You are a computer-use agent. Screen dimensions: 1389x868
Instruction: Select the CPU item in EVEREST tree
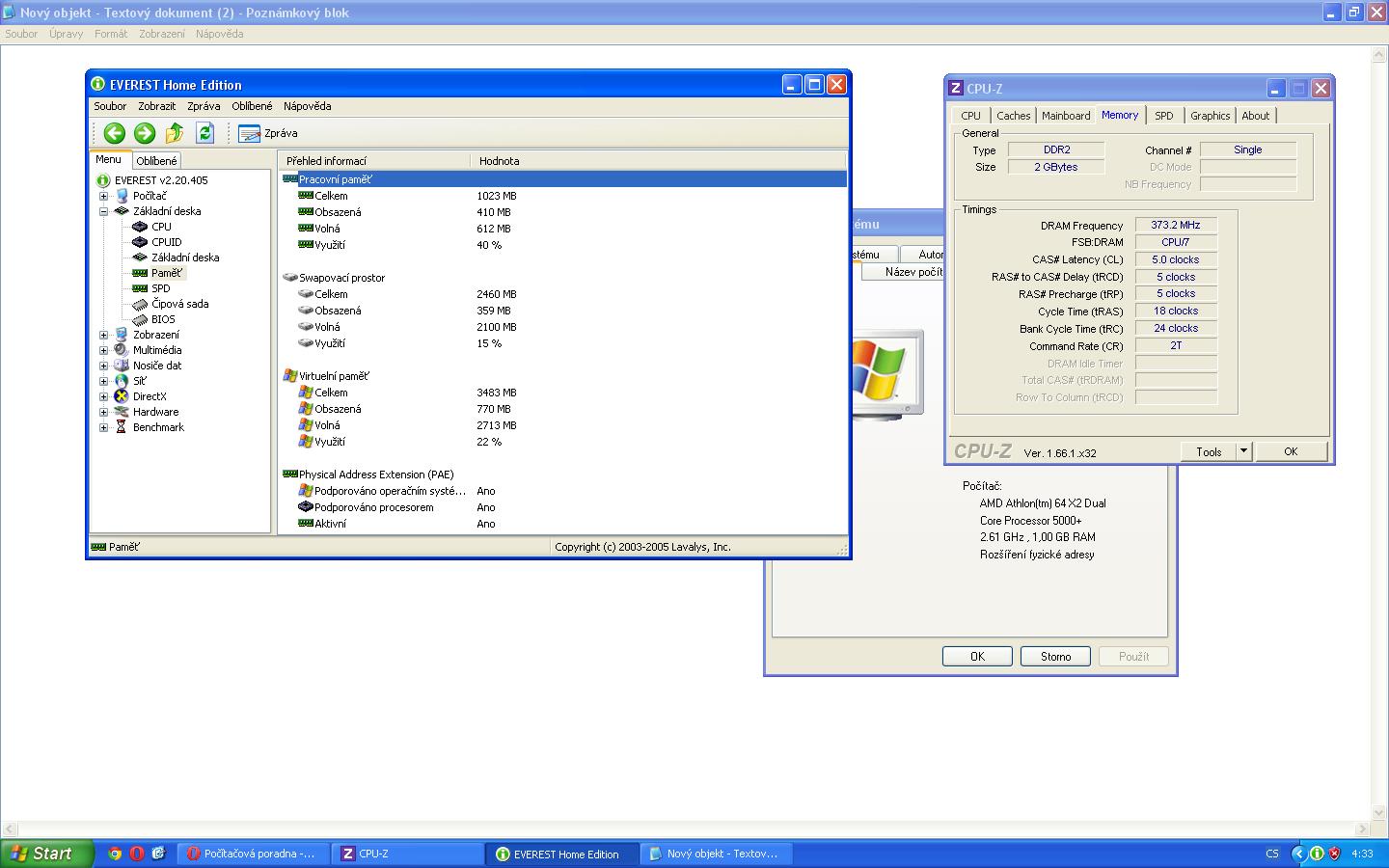[161, 227]
